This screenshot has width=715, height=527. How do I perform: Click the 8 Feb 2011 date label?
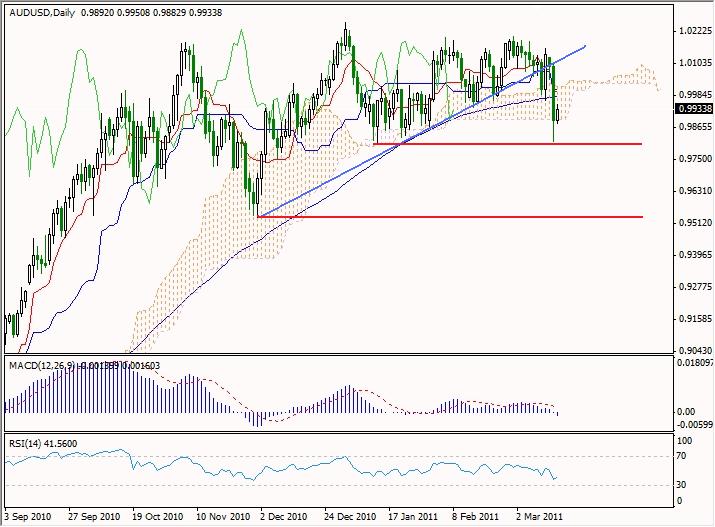(476, 517)
